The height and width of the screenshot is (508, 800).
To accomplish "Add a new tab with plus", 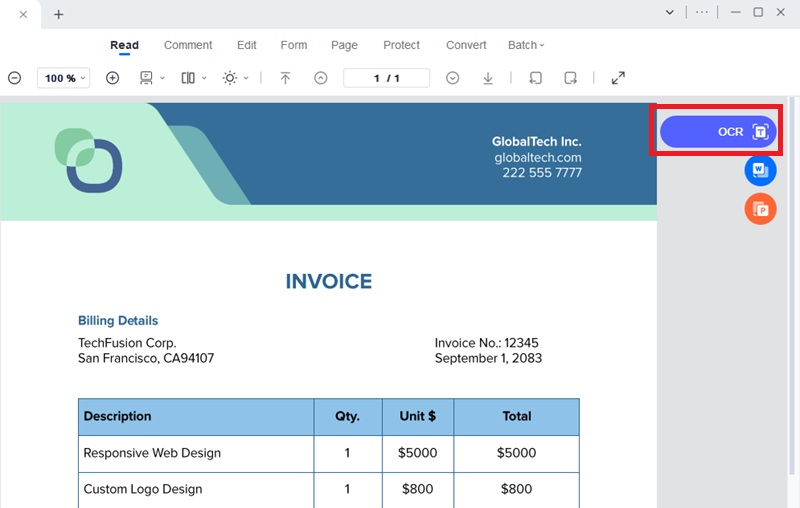I will pos(59,14).
